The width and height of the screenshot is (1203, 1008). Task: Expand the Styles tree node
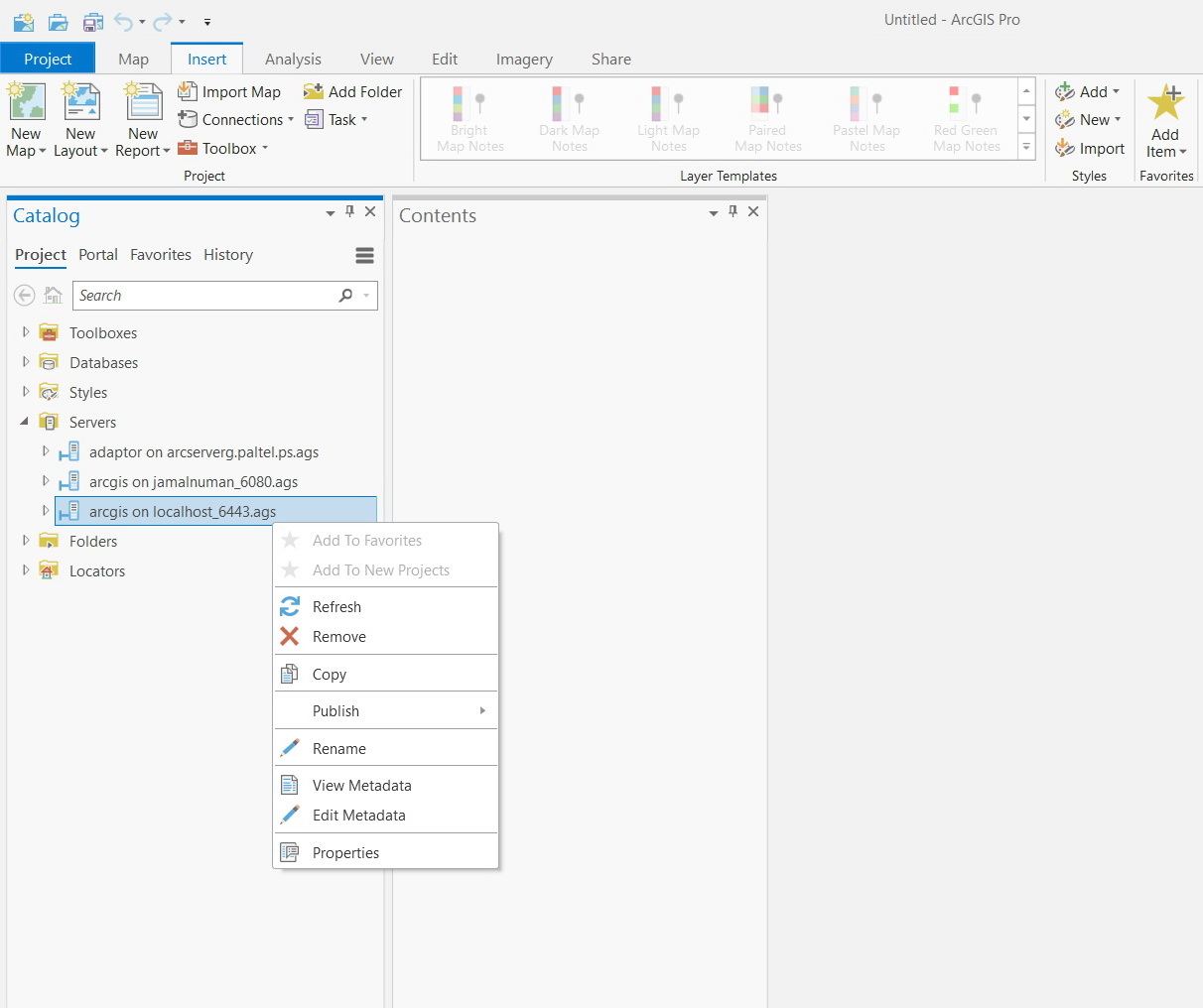26,392
